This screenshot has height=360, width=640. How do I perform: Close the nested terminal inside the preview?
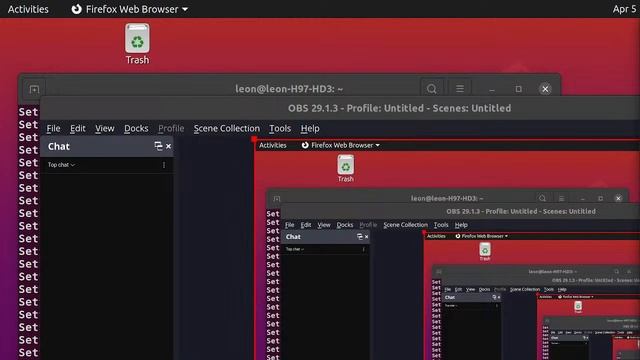(618, 198)
